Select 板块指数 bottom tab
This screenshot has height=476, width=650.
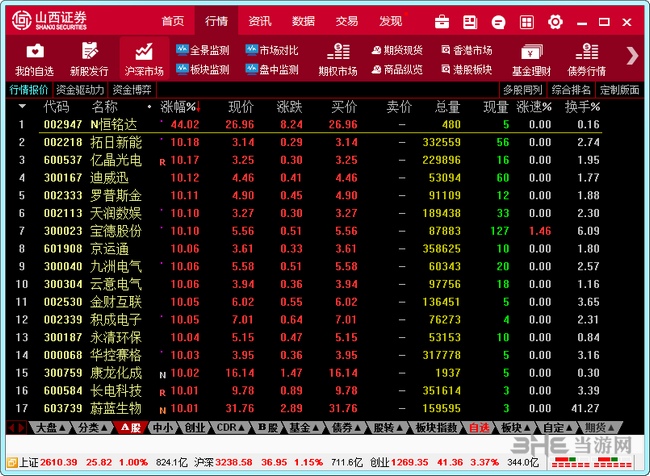[437, 427]
